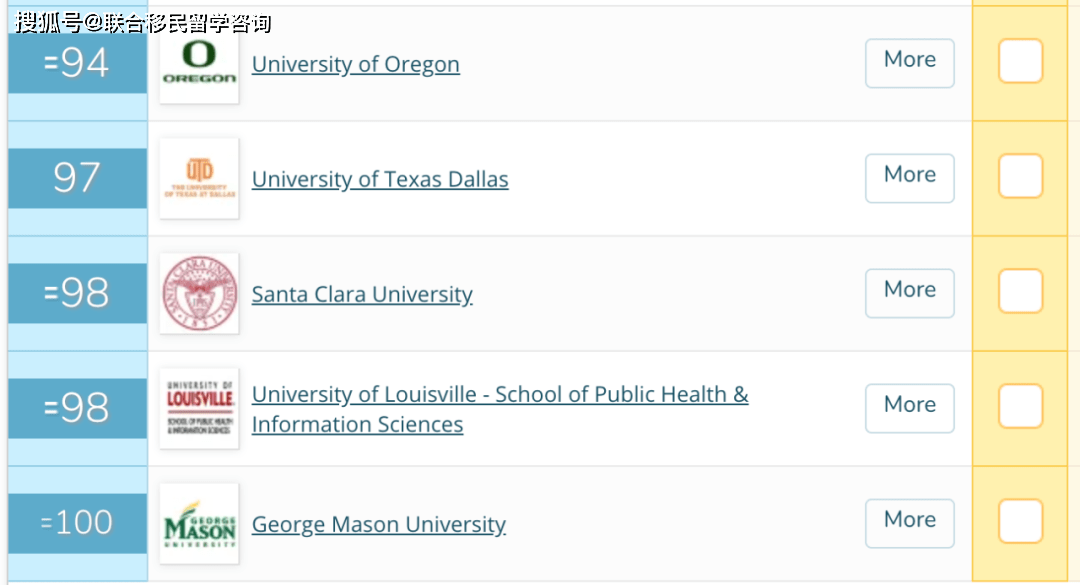This screenshot has width=1080, height=585.
Task: Follow the University of Texas Dallas link
Action: (x=380, y=179)
